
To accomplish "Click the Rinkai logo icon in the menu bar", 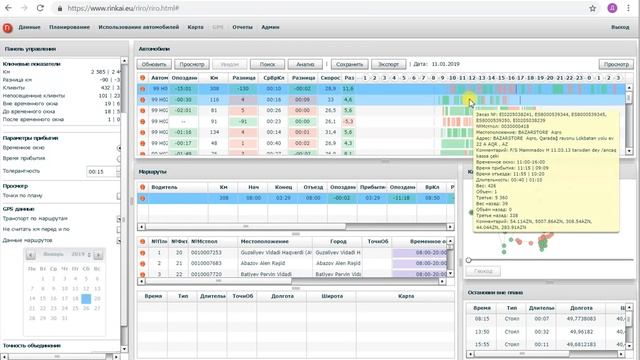I will [x=7, y=28].
